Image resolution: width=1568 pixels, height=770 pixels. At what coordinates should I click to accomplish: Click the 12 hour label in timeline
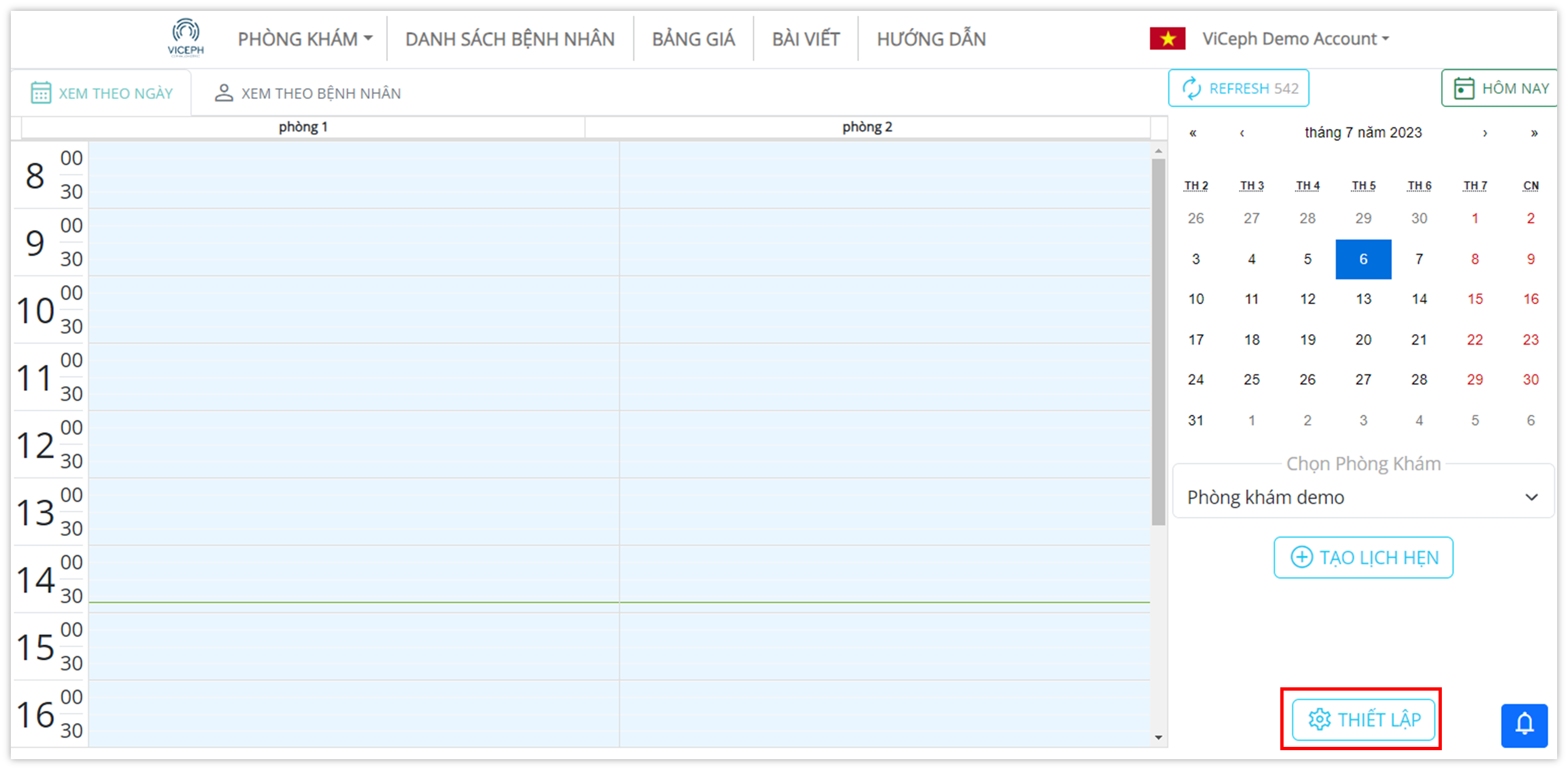[x=34, y=445]
